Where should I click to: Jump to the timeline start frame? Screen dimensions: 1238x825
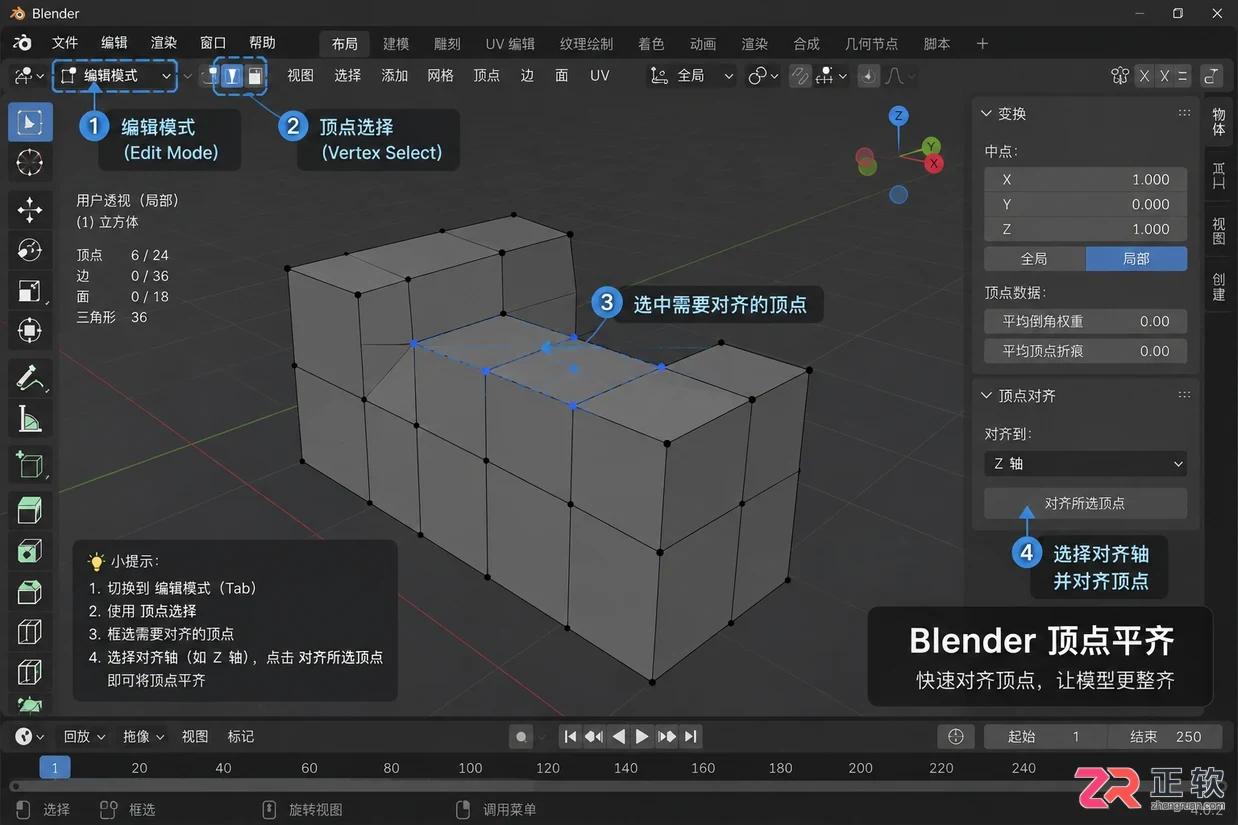point(570,737)
